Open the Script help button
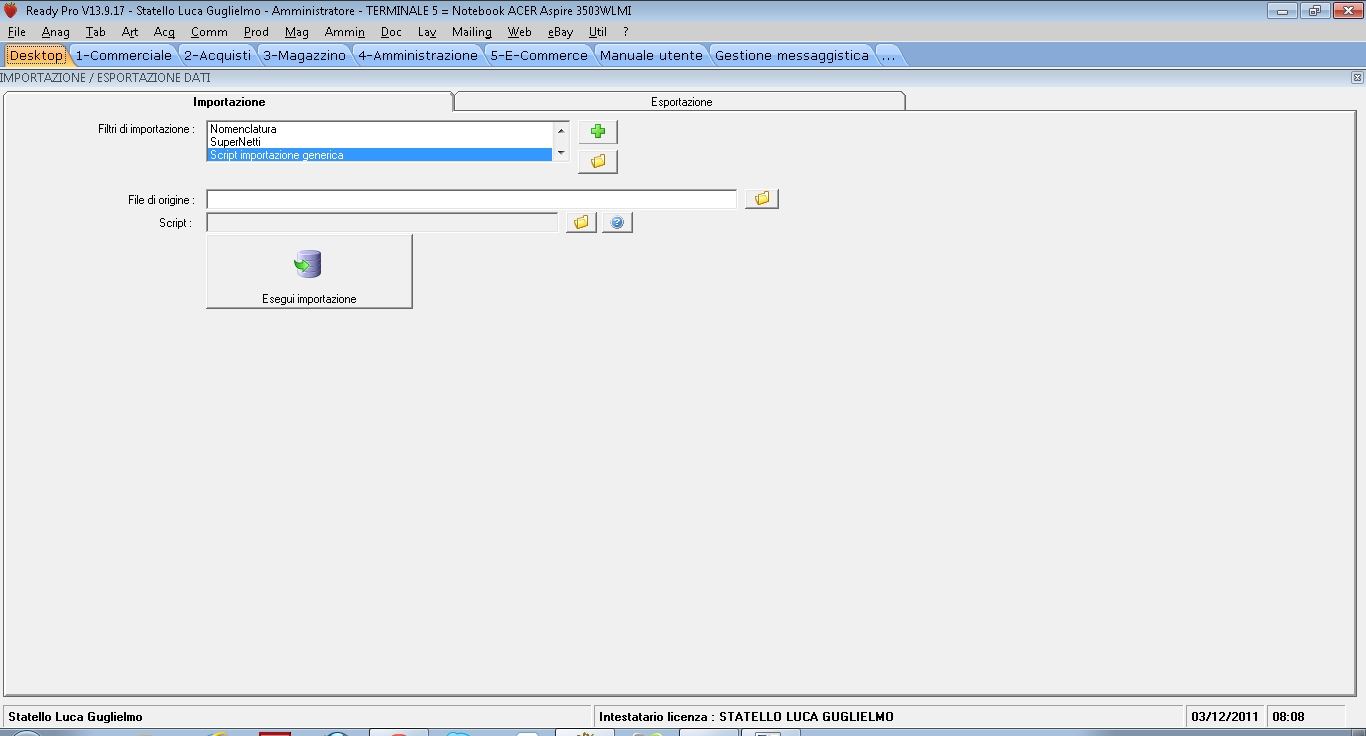This screenshot has width=1366, height=736. [617, 222]
